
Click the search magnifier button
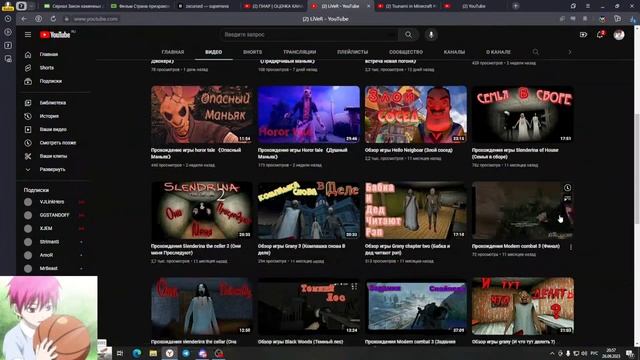pos(408,35)
